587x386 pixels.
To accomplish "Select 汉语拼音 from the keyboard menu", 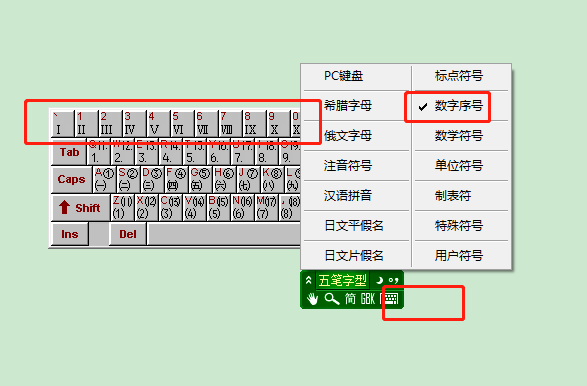I will click(x=356, y=195).
